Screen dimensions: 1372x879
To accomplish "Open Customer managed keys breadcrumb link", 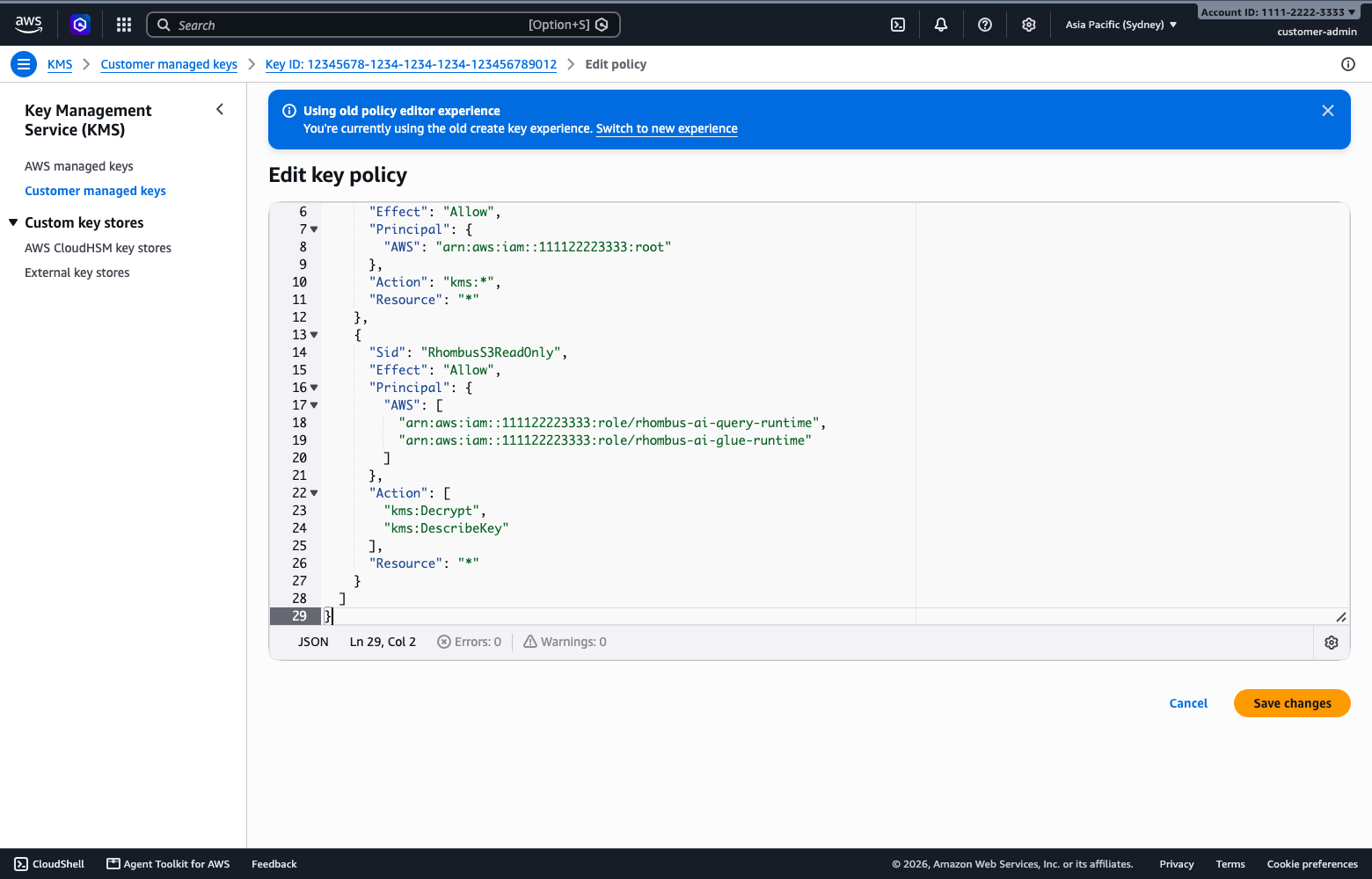I will point(169,64).
